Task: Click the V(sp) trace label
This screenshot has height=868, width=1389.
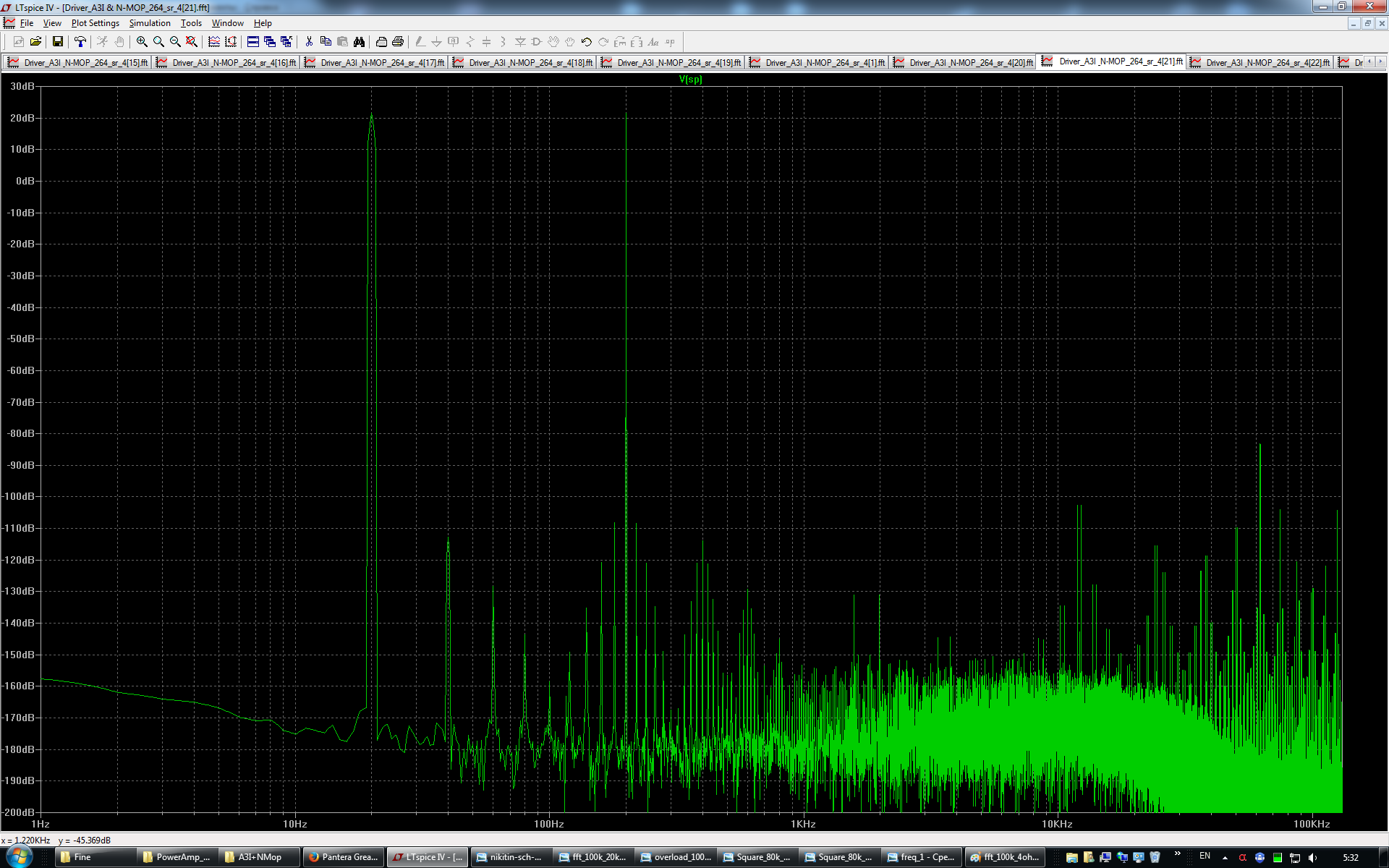Action: (690, 80)
